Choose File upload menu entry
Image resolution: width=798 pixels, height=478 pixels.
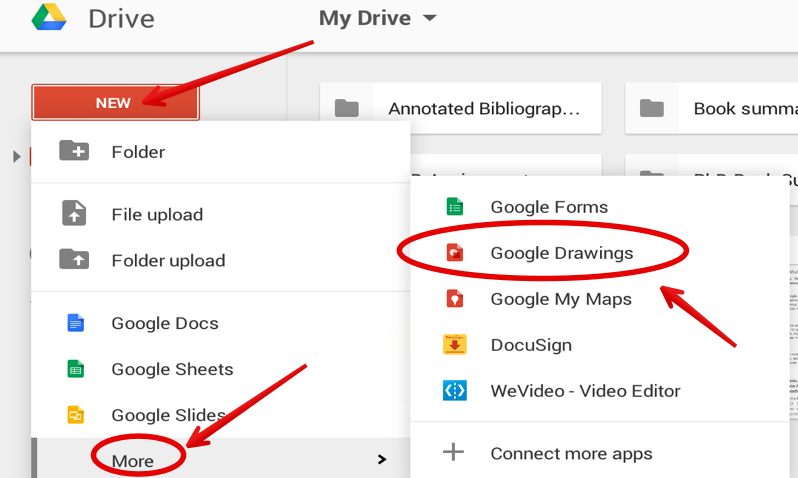(x=220, y=214)
